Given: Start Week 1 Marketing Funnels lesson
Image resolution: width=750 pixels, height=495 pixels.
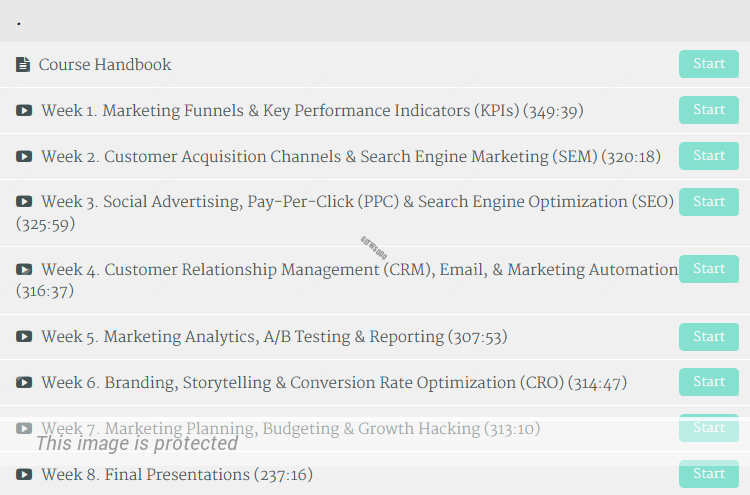Looking at the screenshot, I should click(708, 110).
